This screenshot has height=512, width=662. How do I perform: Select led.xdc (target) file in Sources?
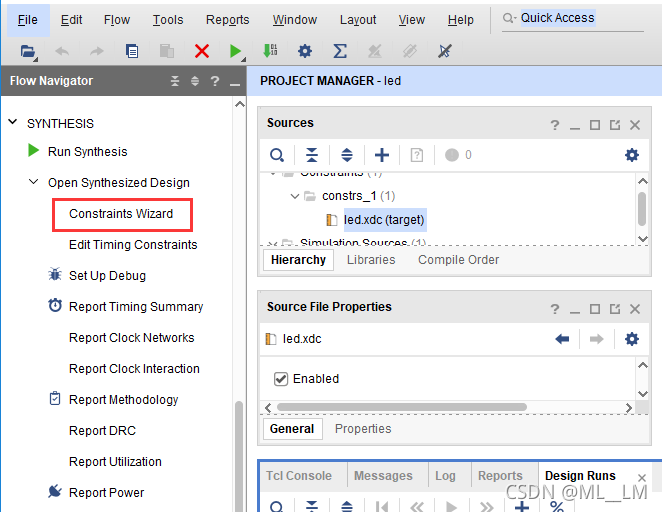(384, 219)
